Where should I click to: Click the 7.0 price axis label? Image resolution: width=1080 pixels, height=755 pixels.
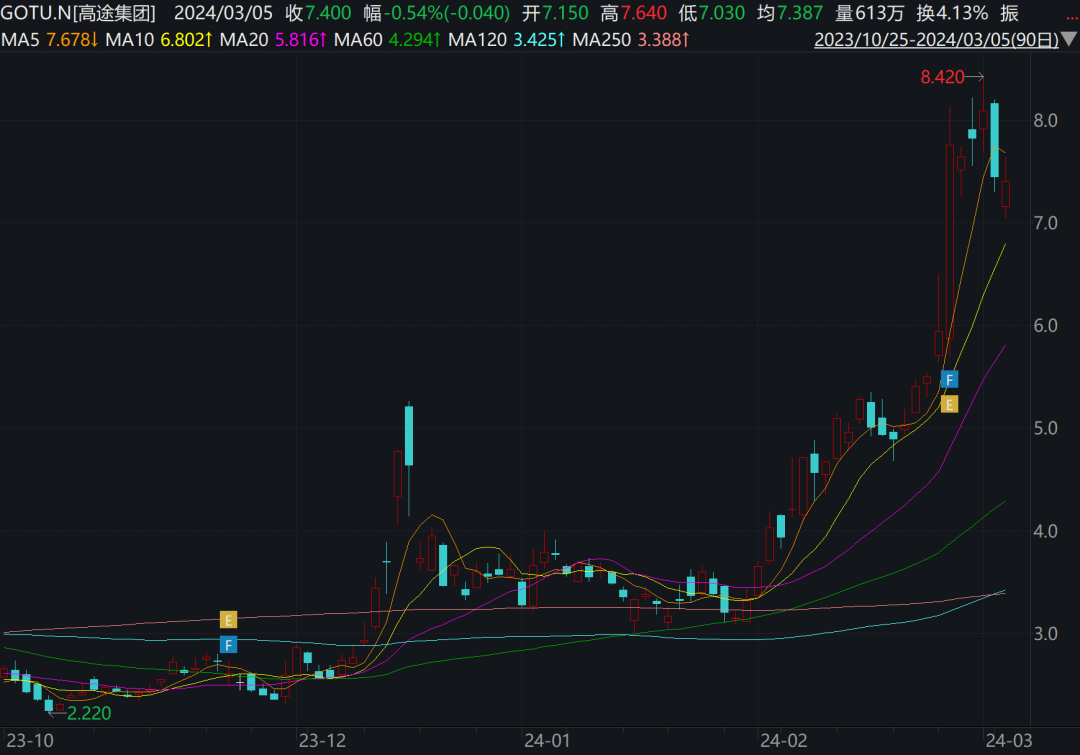pyautogui.click(x=1046, y=223)
